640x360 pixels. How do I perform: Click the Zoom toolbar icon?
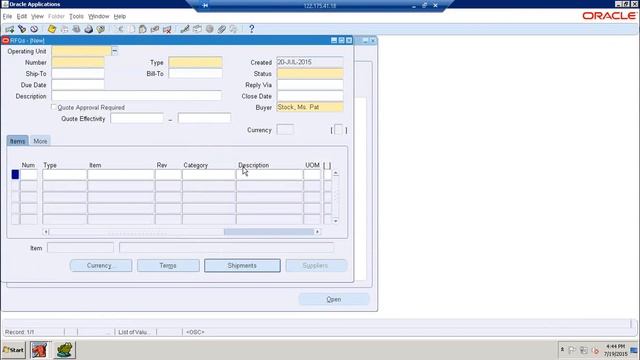pyautogui.click(x=197, y=29)
